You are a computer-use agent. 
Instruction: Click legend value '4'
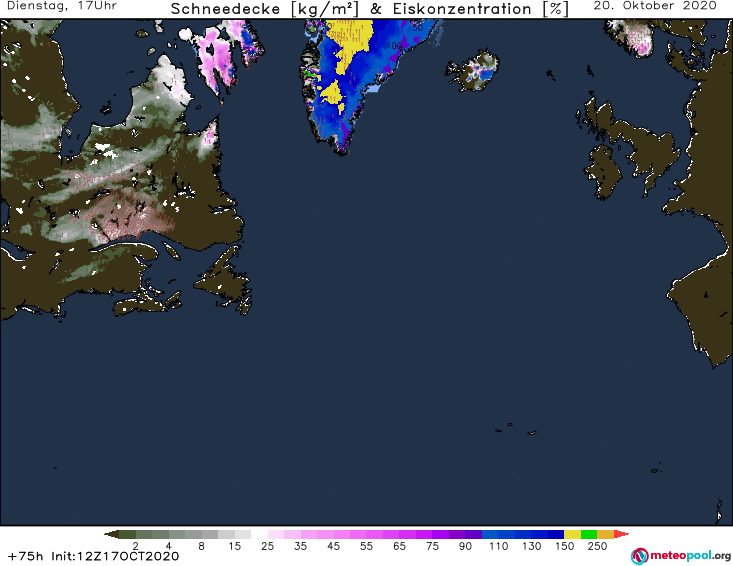tap(168, 546)
